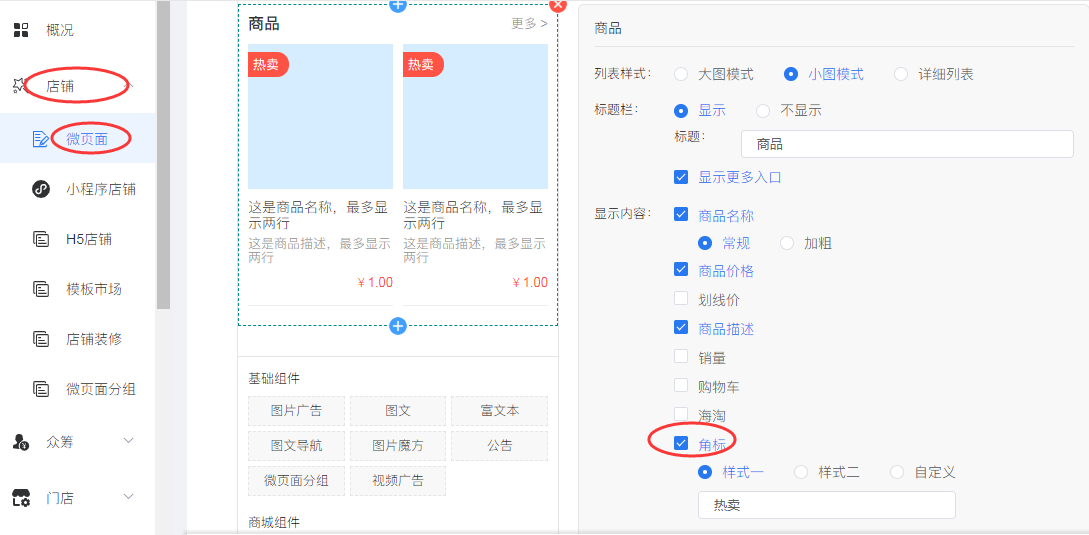Click the blue plus below the product component
The width and height of the screenshot is (1089, 535).
(398, 325)
